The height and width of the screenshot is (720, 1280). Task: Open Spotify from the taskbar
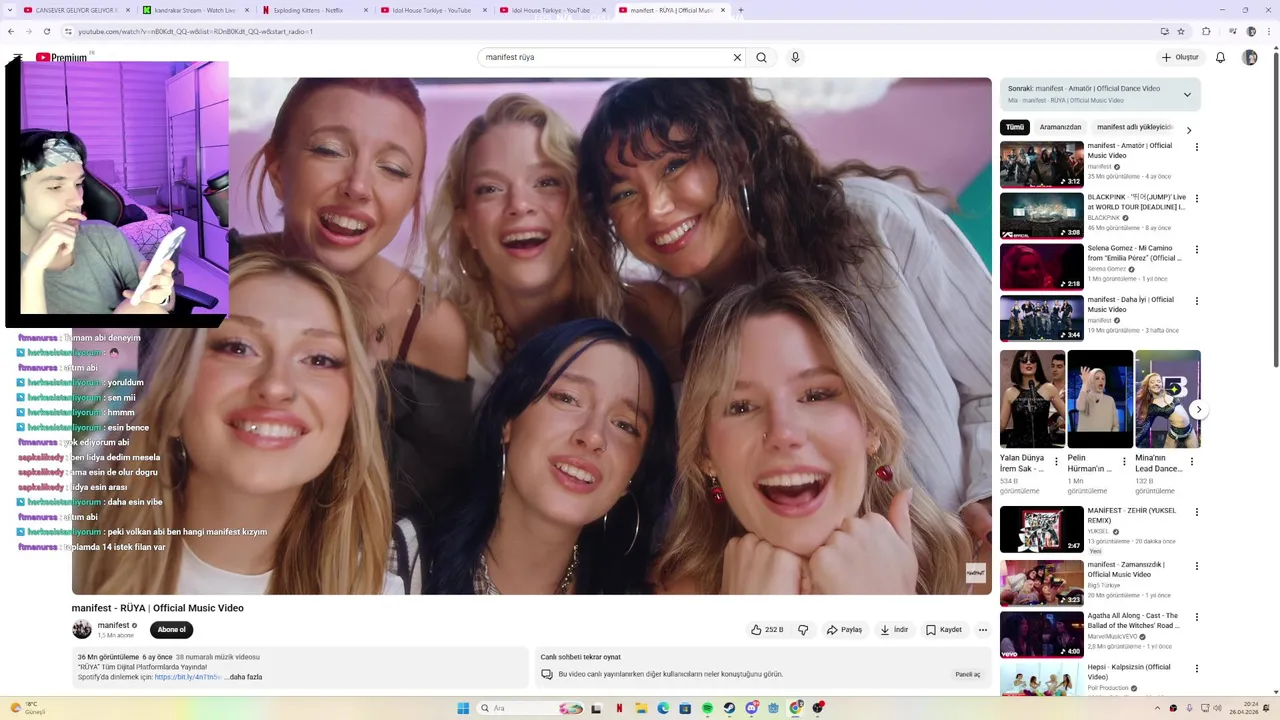tap(707, 708)
